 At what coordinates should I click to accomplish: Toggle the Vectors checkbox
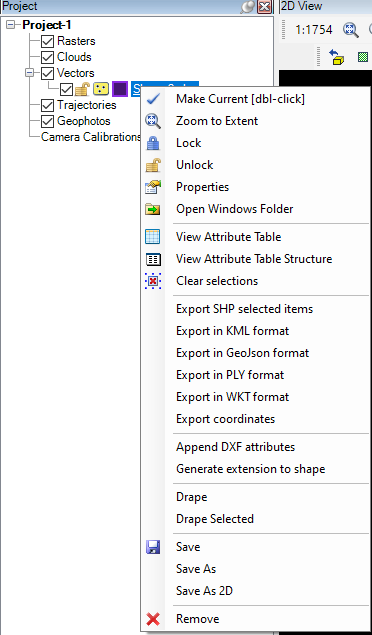(48, 73)
